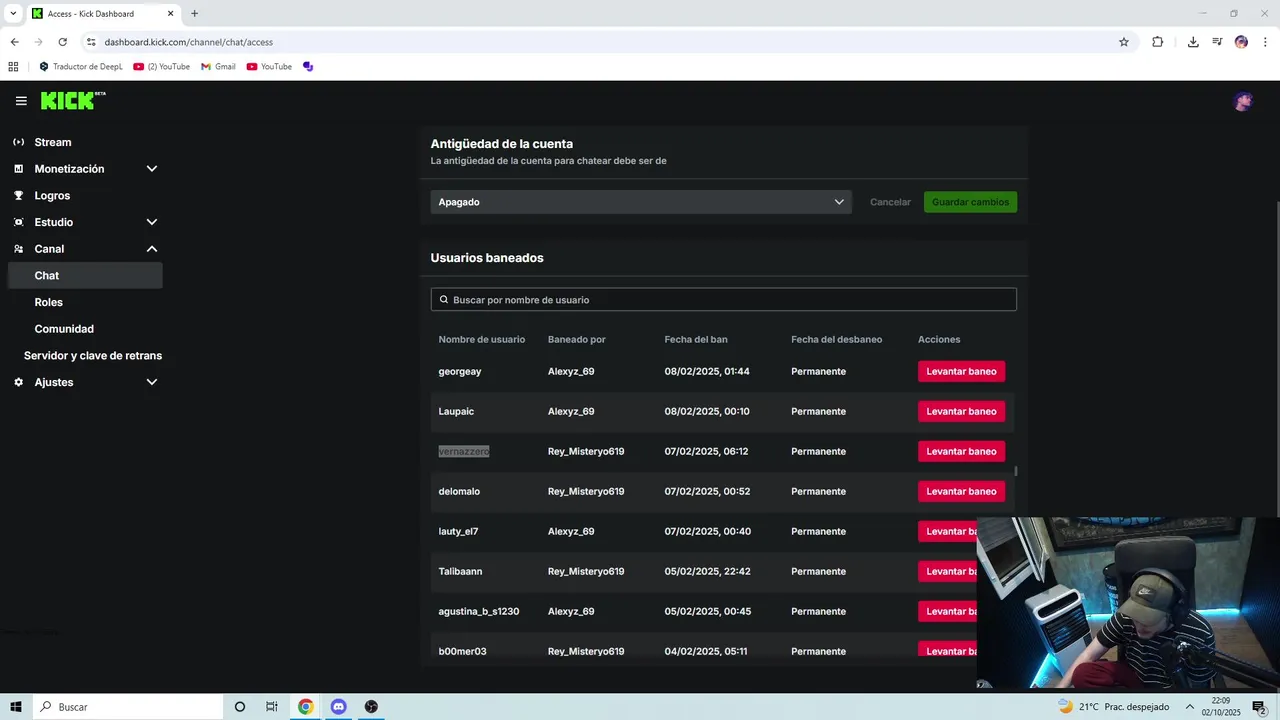Click the Cancelar button
Screen dimensions: 1280x720
click(x=890, y=202)
